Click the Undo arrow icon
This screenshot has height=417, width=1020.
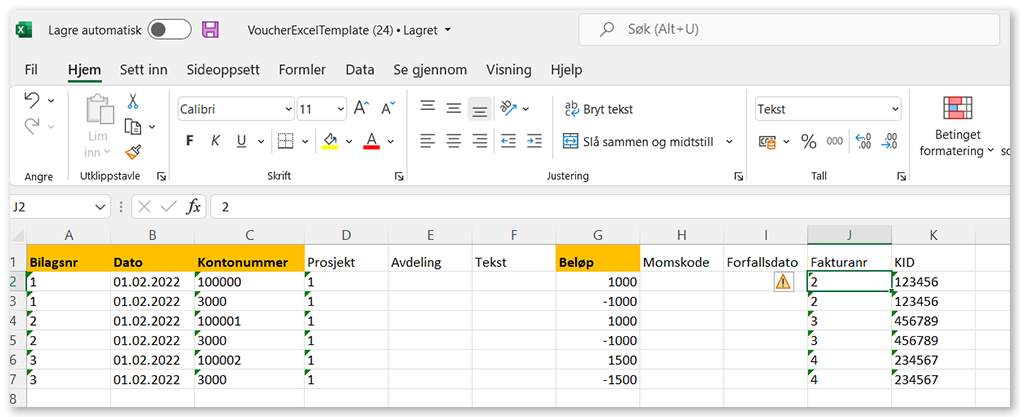point(32,100)
